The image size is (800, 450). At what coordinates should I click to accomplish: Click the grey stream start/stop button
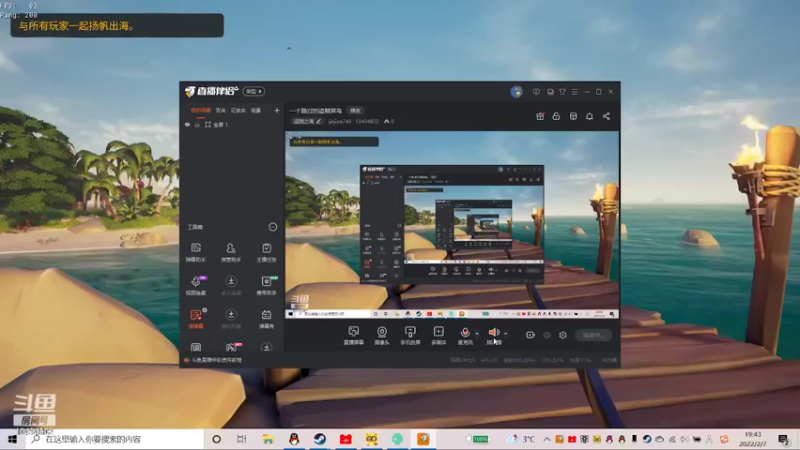pyautogui.click(x=593, y=335)
